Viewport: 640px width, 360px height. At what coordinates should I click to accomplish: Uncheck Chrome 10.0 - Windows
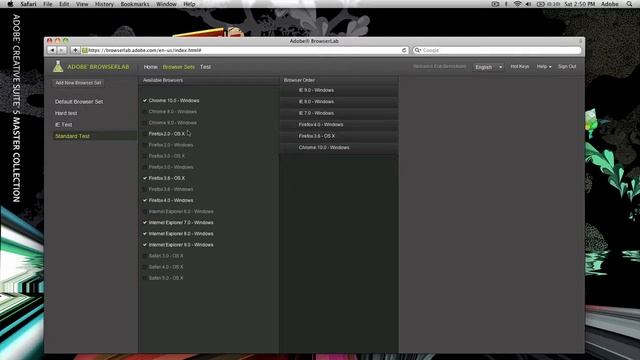pyautogui.click(x=145, y=100)
